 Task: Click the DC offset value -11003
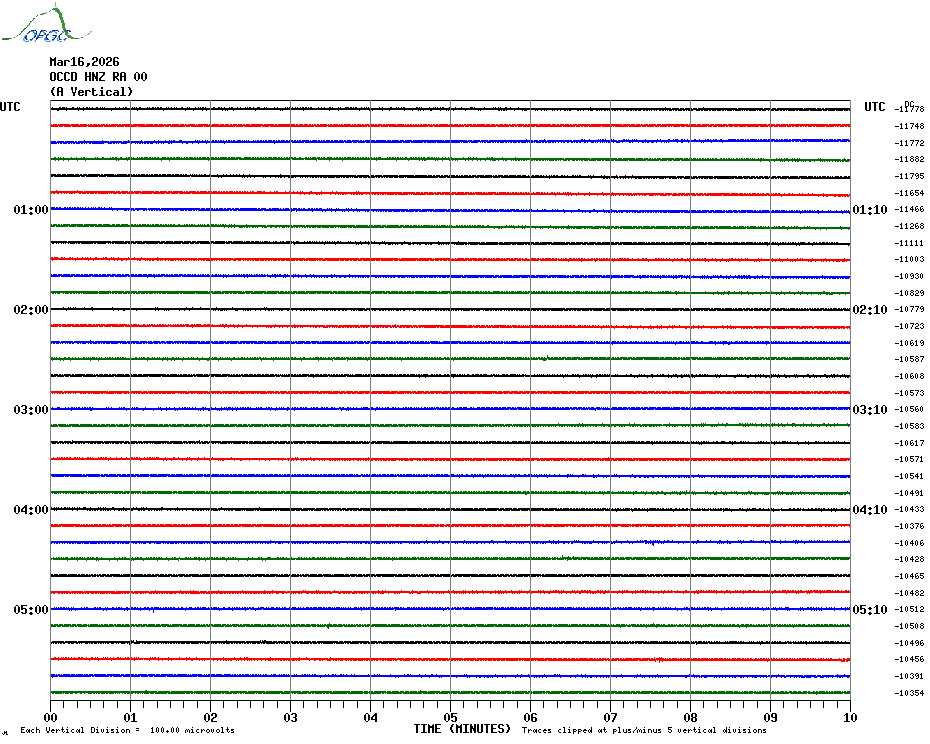910,260
